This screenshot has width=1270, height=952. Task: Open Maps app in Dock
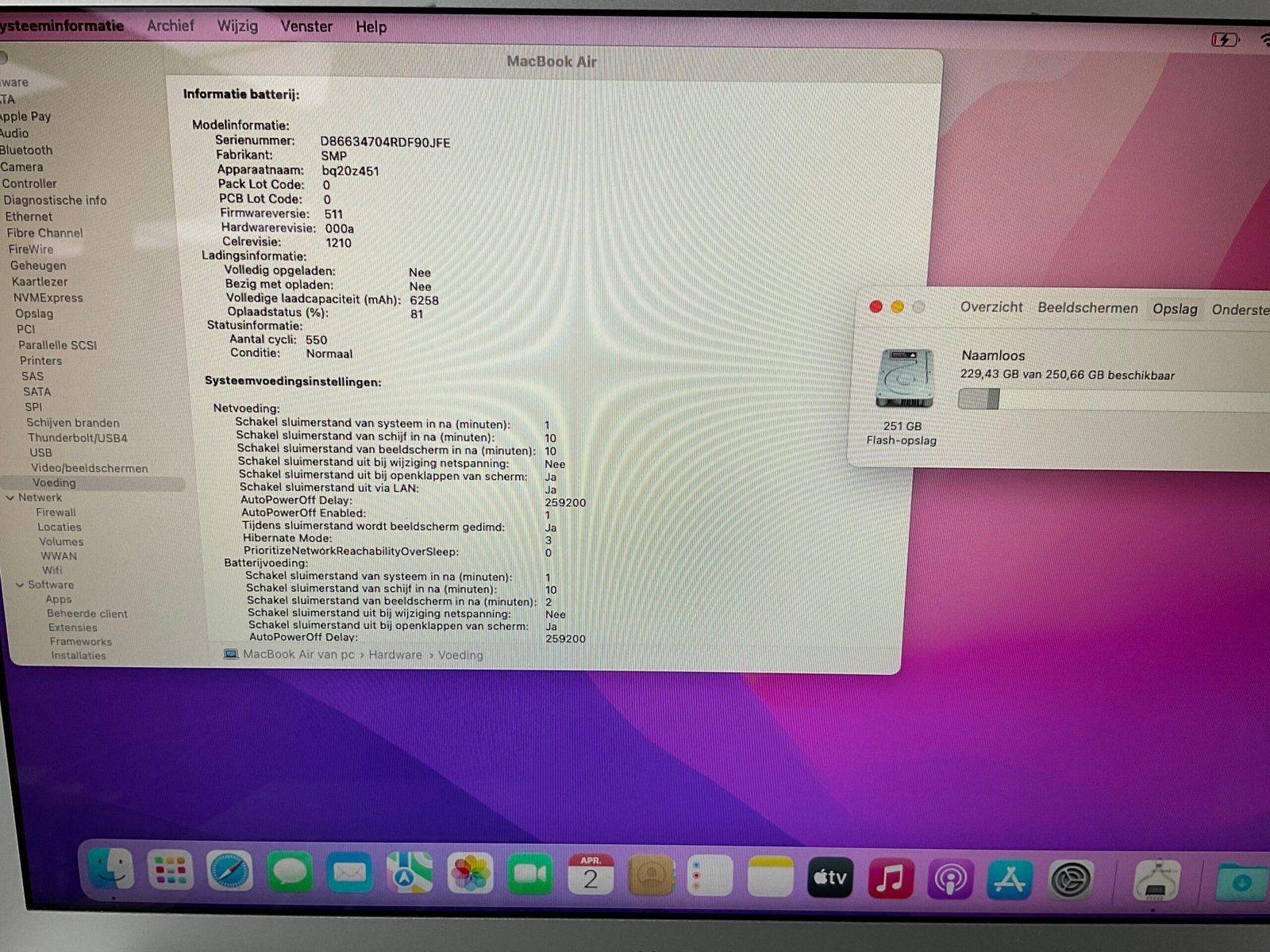[410, 874]
